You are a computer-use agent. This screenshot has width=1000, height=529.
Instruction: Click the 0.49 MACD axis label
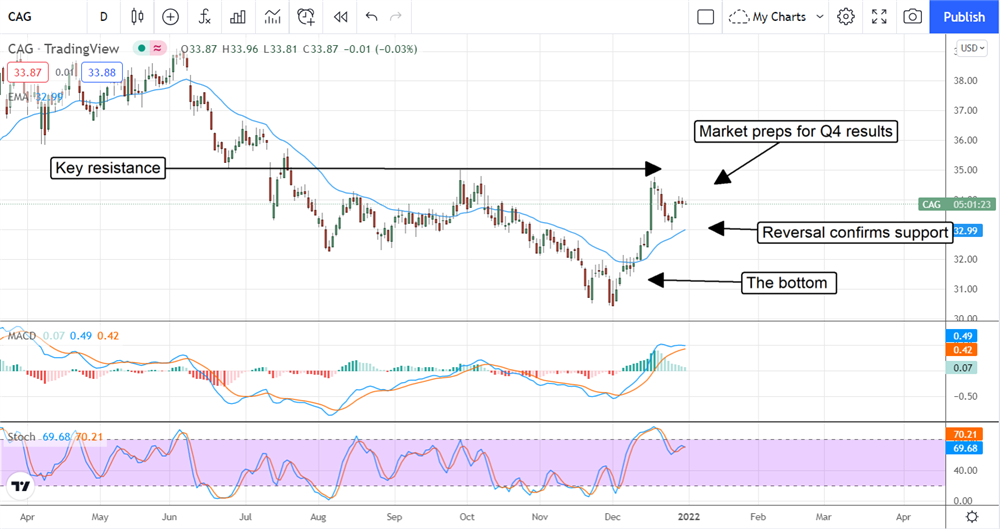pos(962,336)
